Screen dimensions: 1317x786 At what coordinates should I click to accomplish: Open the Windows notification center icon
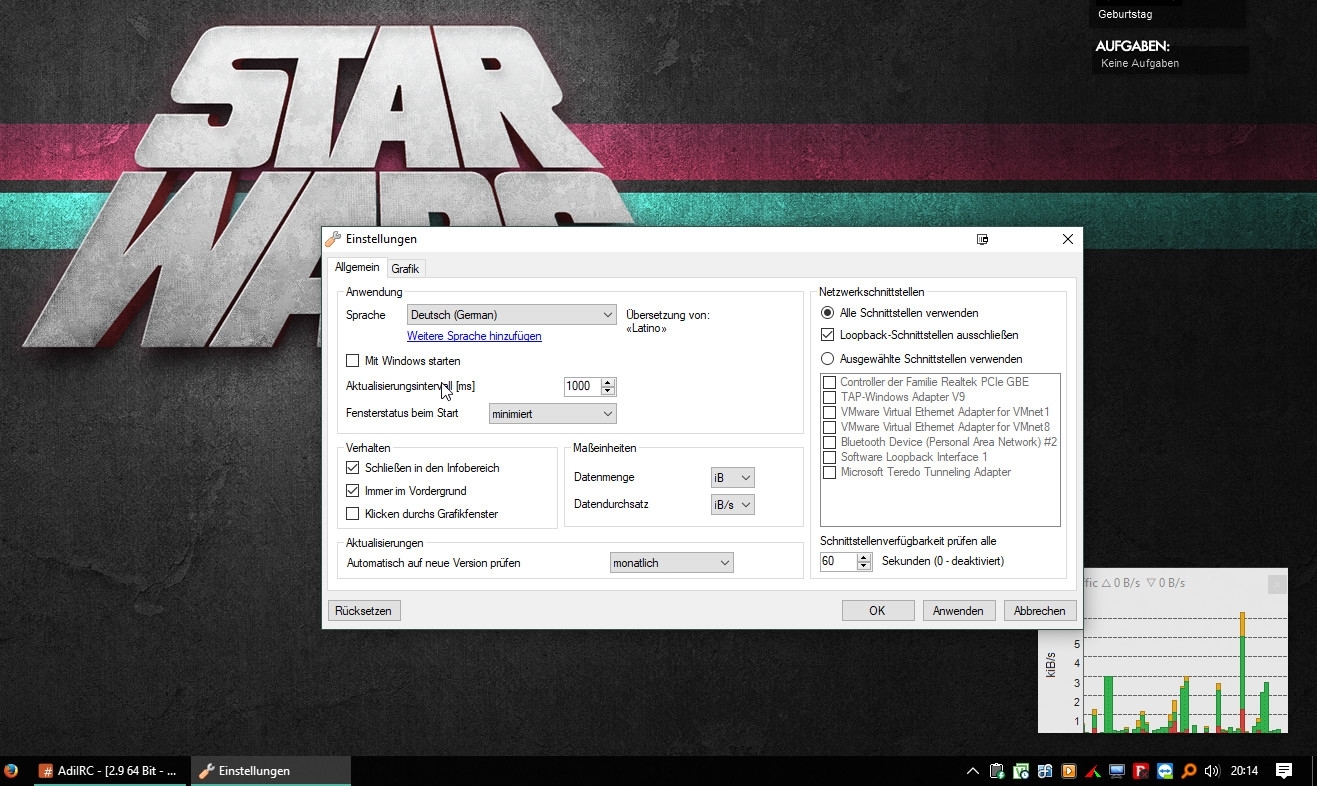[x=1284, y=771]
